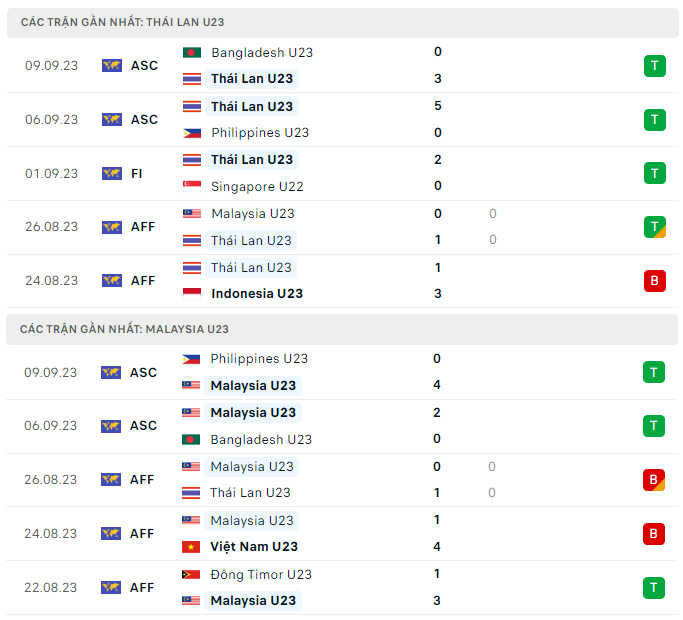
Task: Select the 'Các trận gần nhất: Malaysia U23' header
Action: pyautogui.click(x=124, y=329)
